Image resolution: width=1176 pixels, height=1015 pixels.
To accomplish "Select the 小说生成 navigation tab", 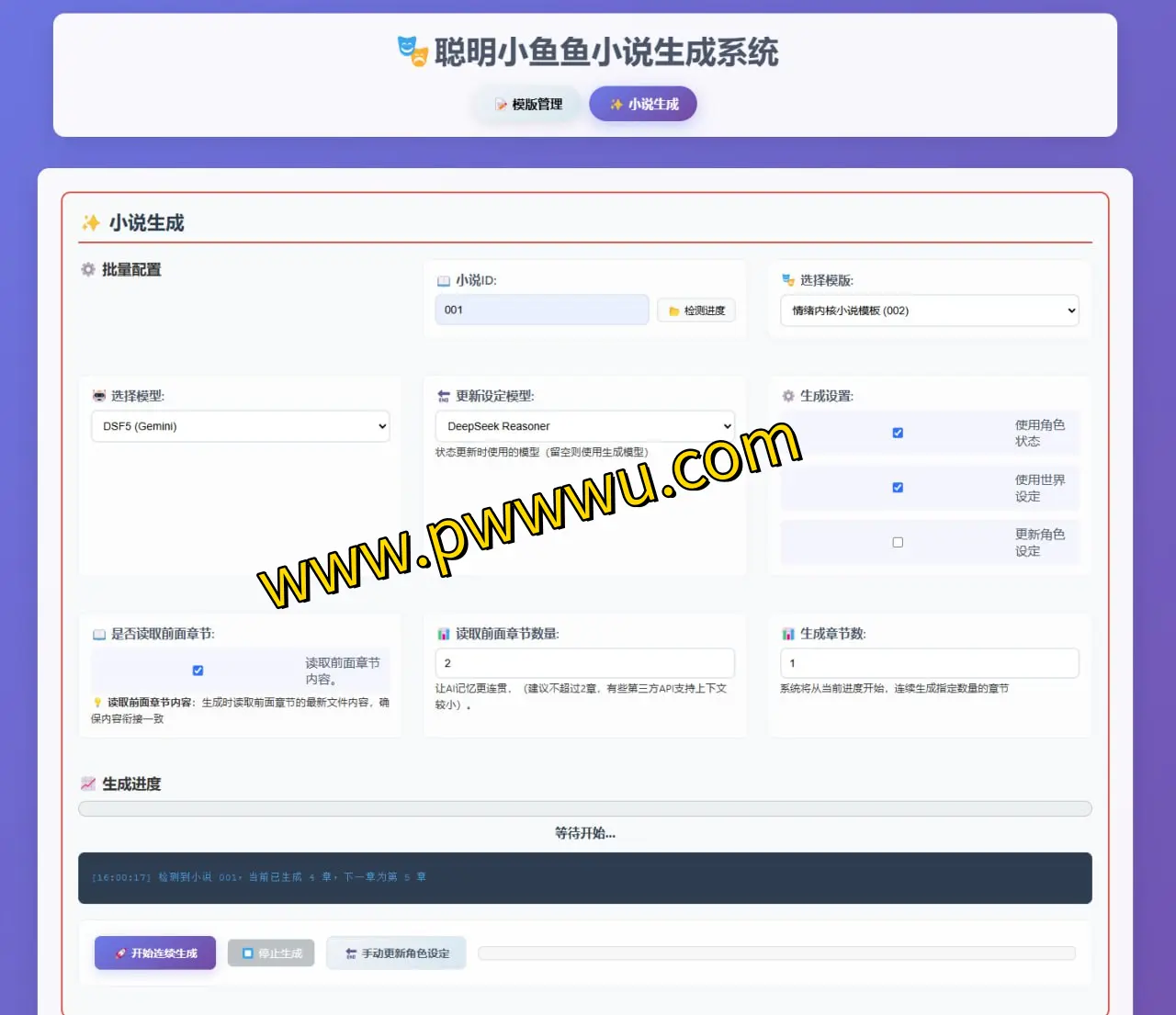I will [642, 104].
